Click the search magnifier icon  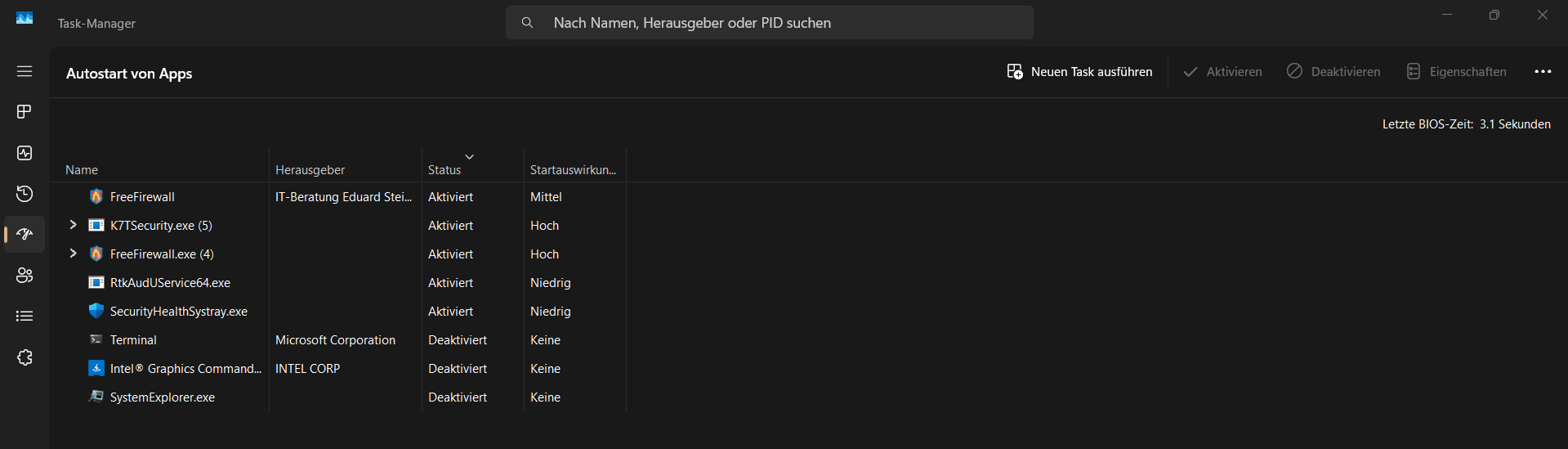[528, 23]
